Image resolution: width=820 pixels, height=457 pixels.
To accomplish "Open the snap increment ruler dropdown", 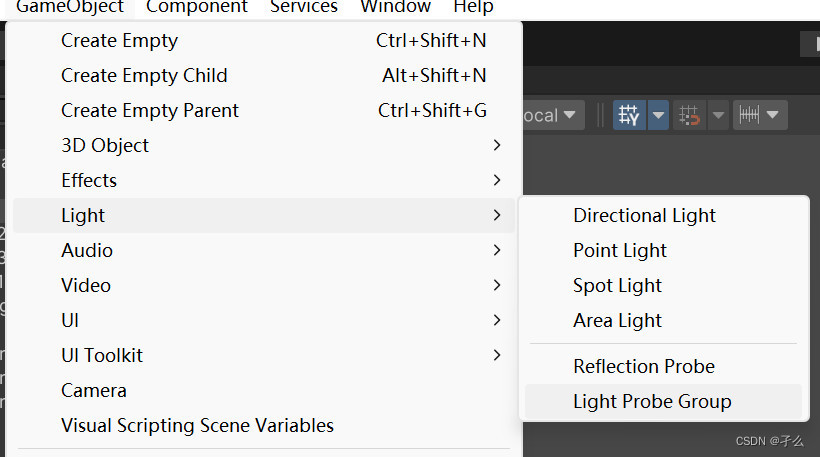I will [x=759, y=115].
